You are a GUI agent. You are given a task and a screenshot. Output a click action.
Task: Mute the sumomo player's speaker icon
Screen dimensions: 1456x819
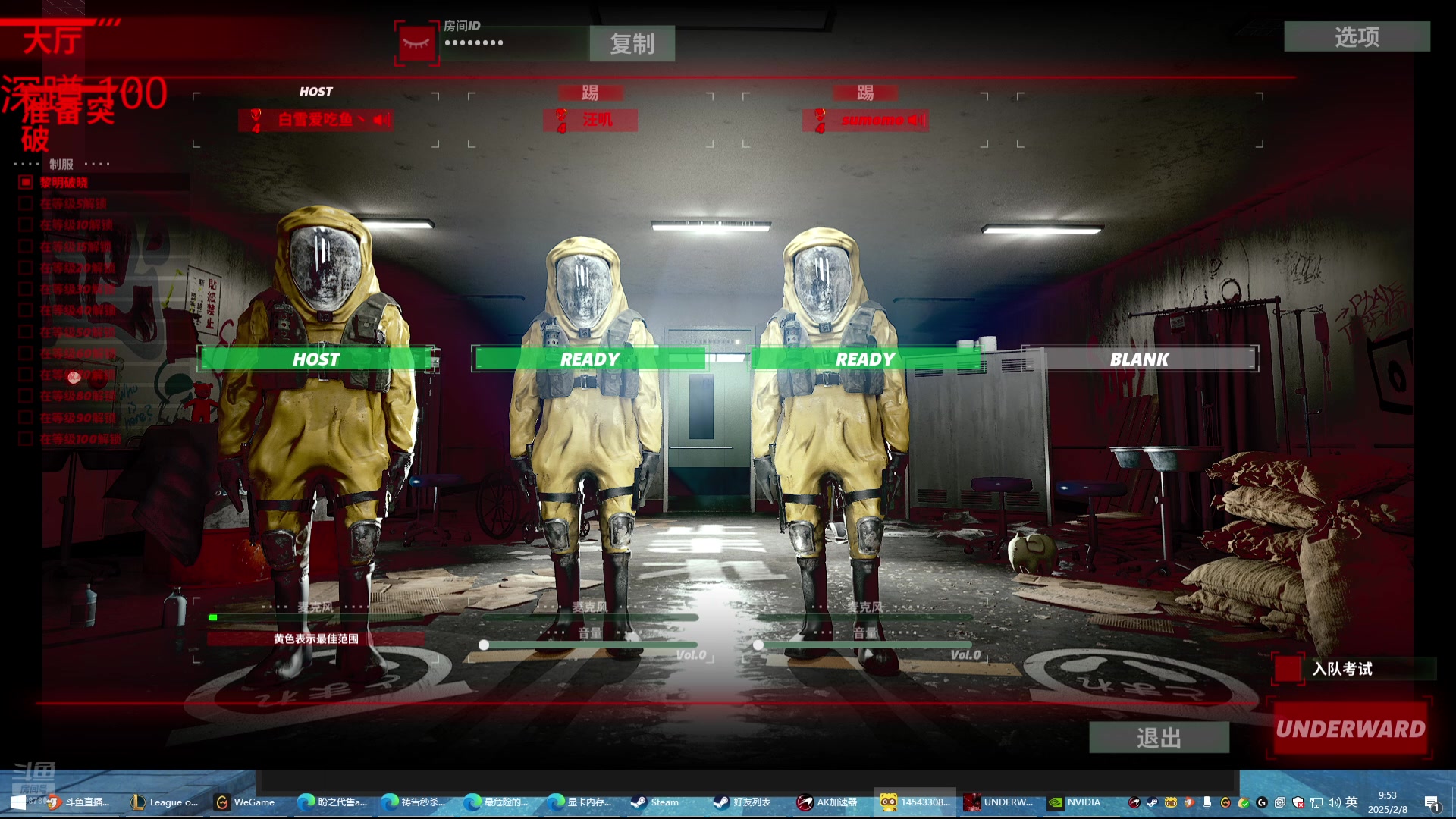pyautogui.click(x=918, y=120)
